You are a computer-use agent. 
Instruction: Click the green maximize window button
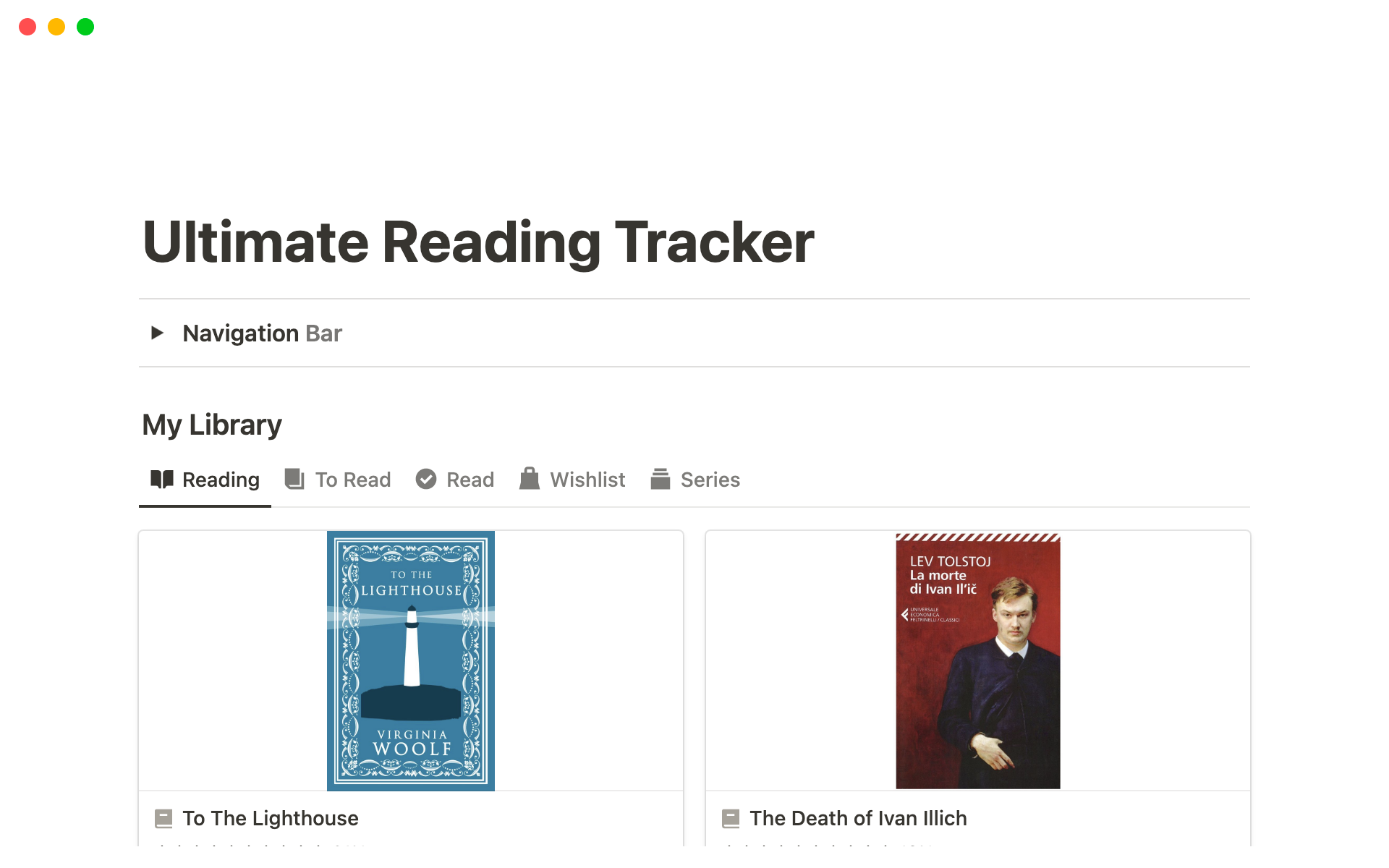85,27
